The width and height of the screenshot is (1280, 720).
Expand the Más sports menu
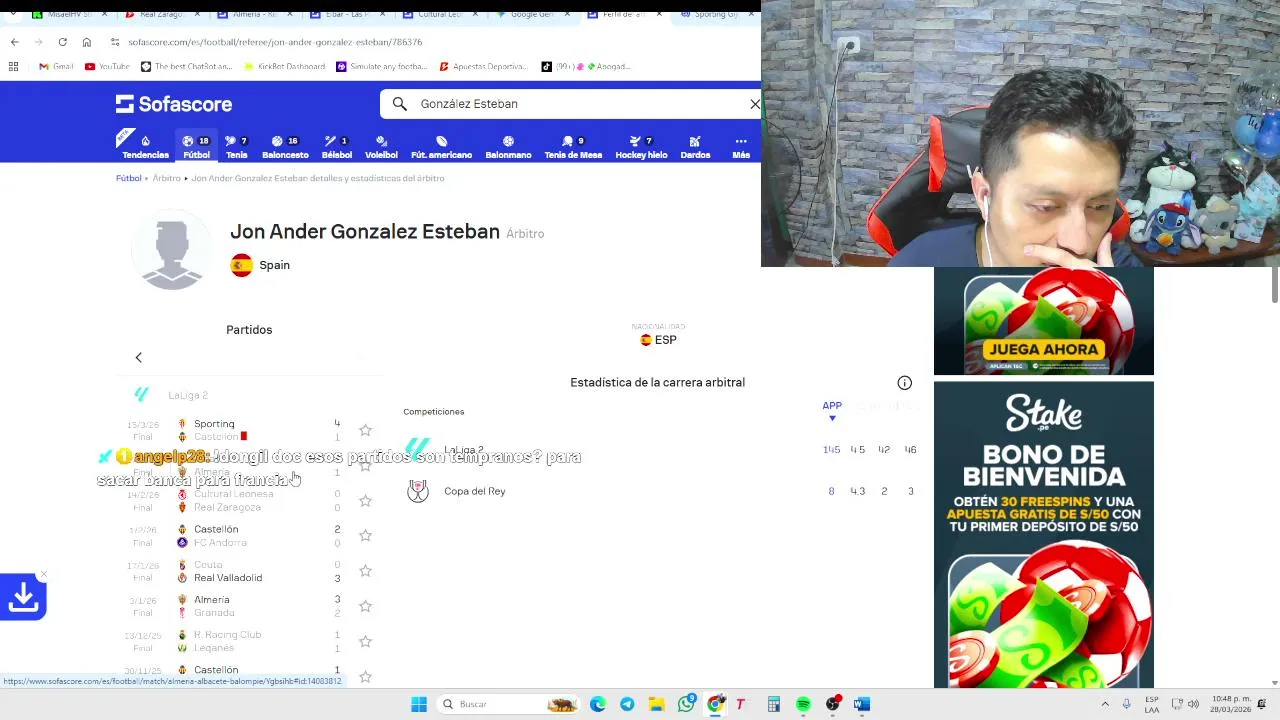[x=741, y=147]
